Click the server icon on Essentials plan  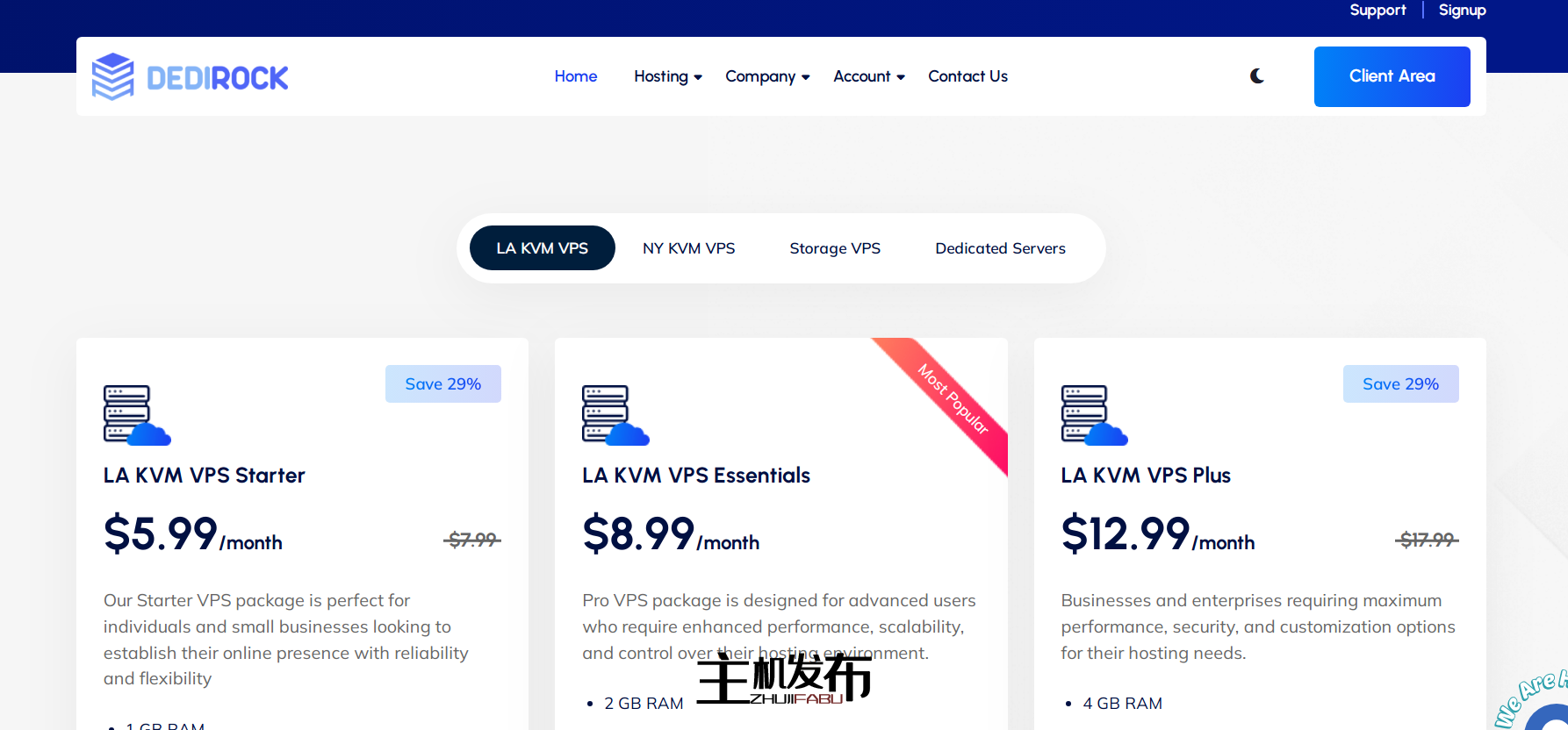click(x=615, y=415)
